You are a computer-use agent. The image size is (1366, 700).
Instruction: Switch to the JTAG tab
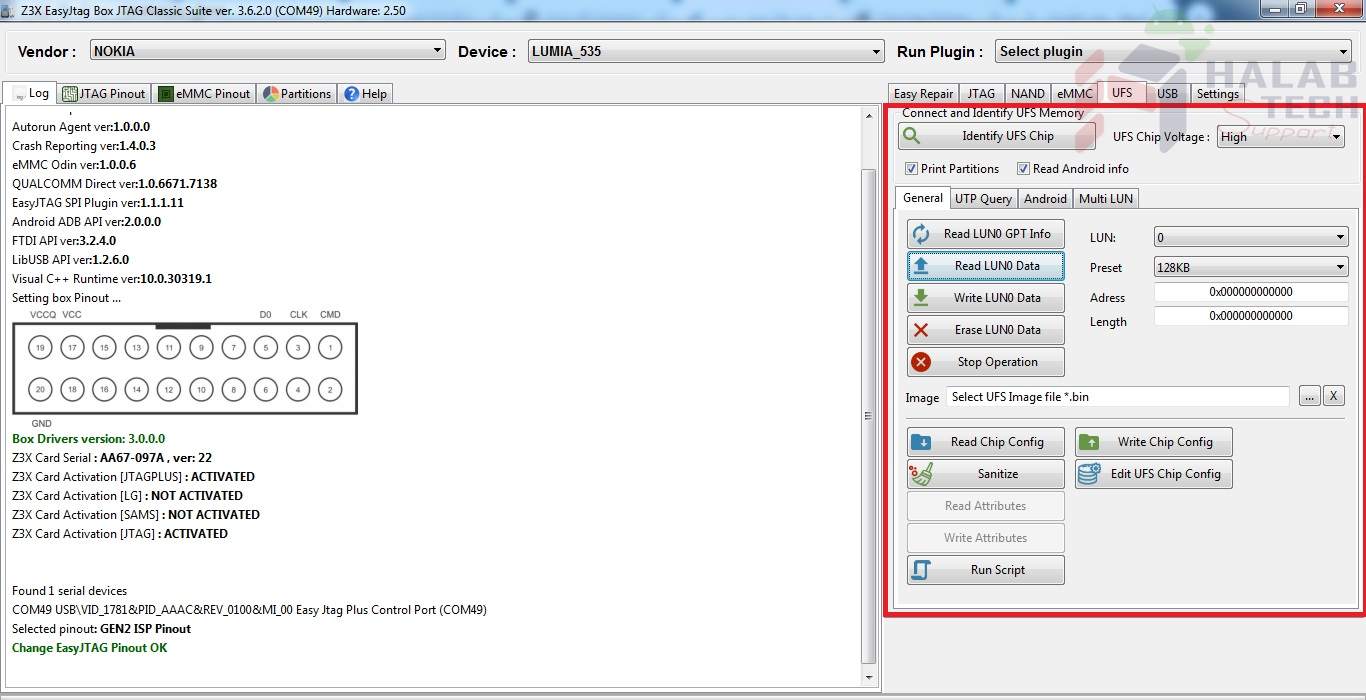pyautogui.click(x=981, y=94)
